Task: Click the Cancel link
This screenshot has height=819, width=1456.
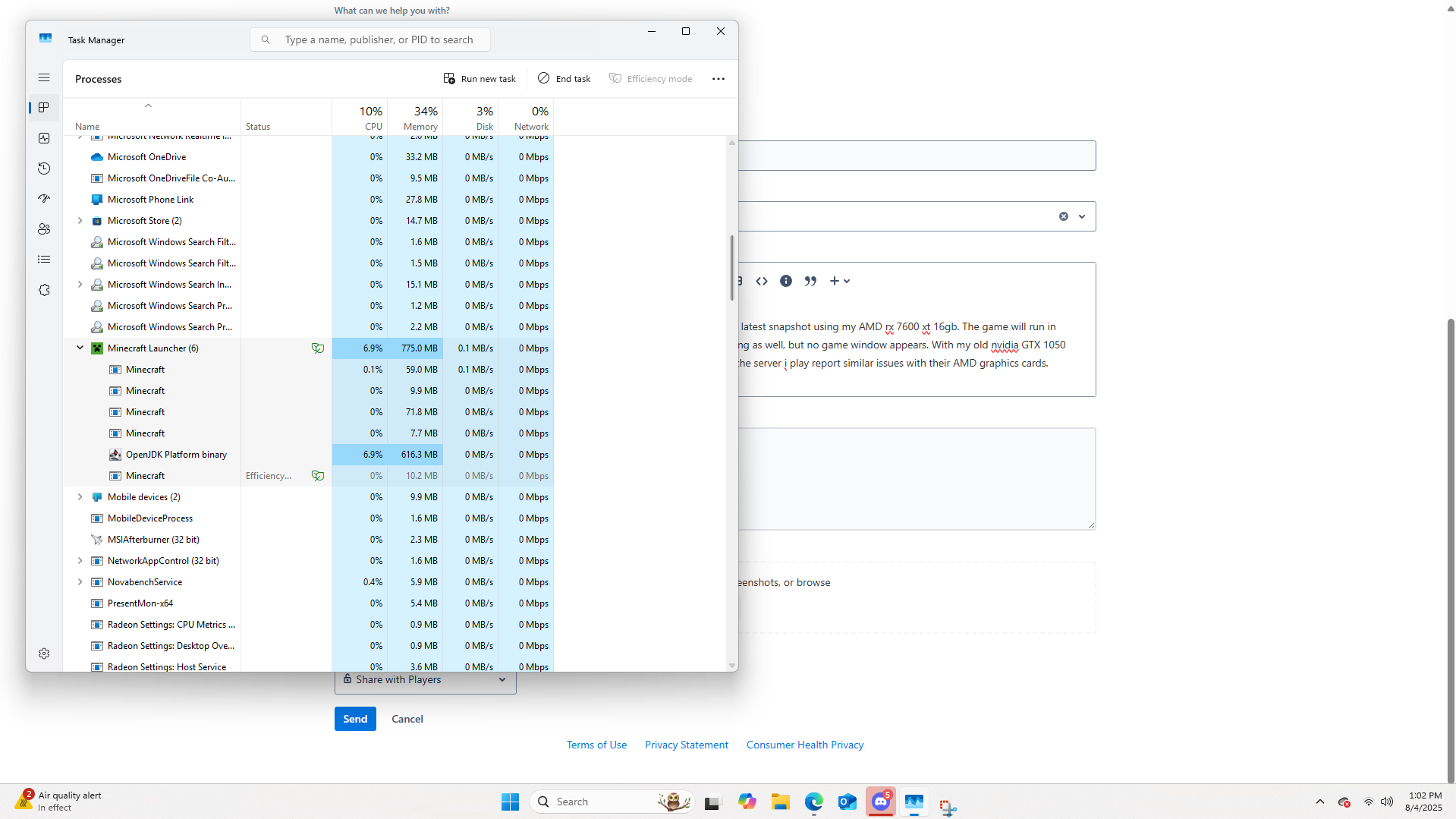Action: [x=407, y=719]
